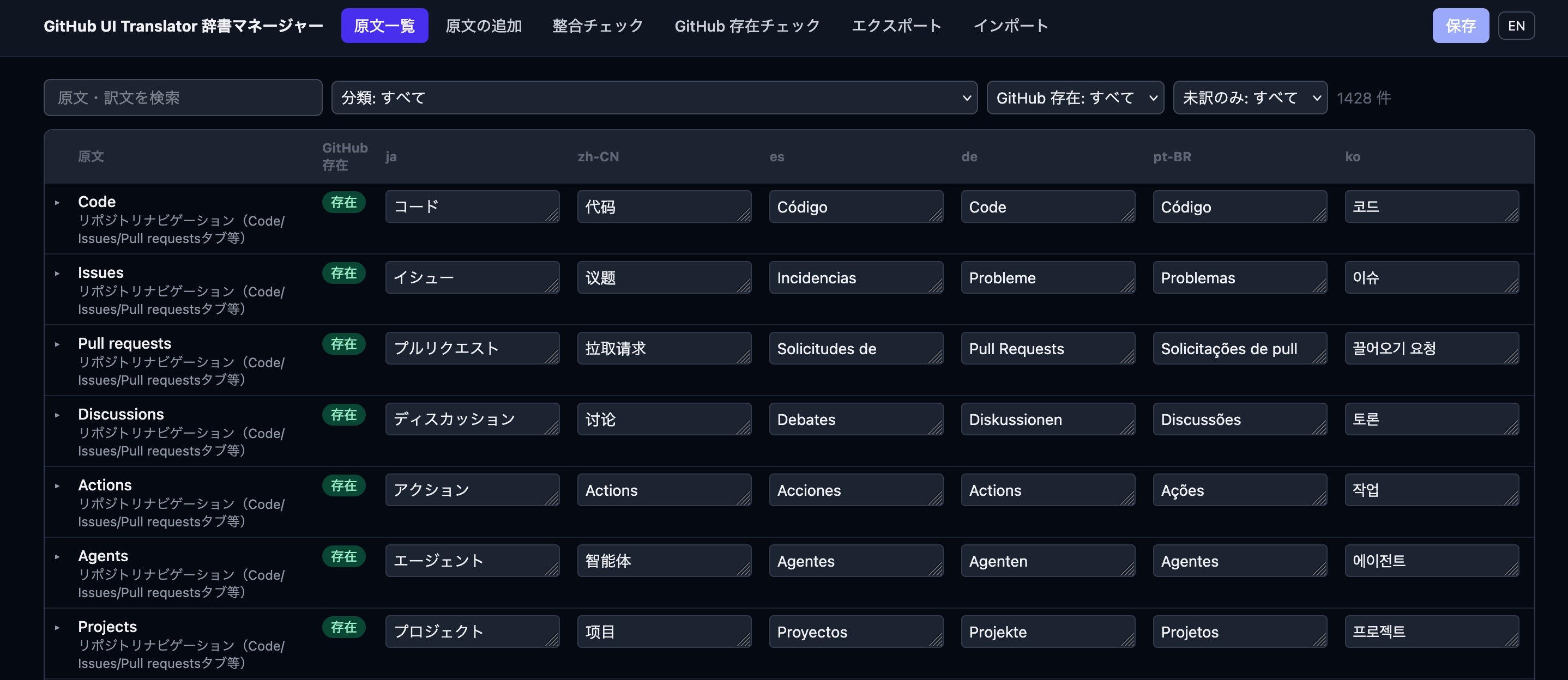Edit the pt-BR field Ações
This screenshot has height=680, width=1568.
click(x=1240, y=490)
